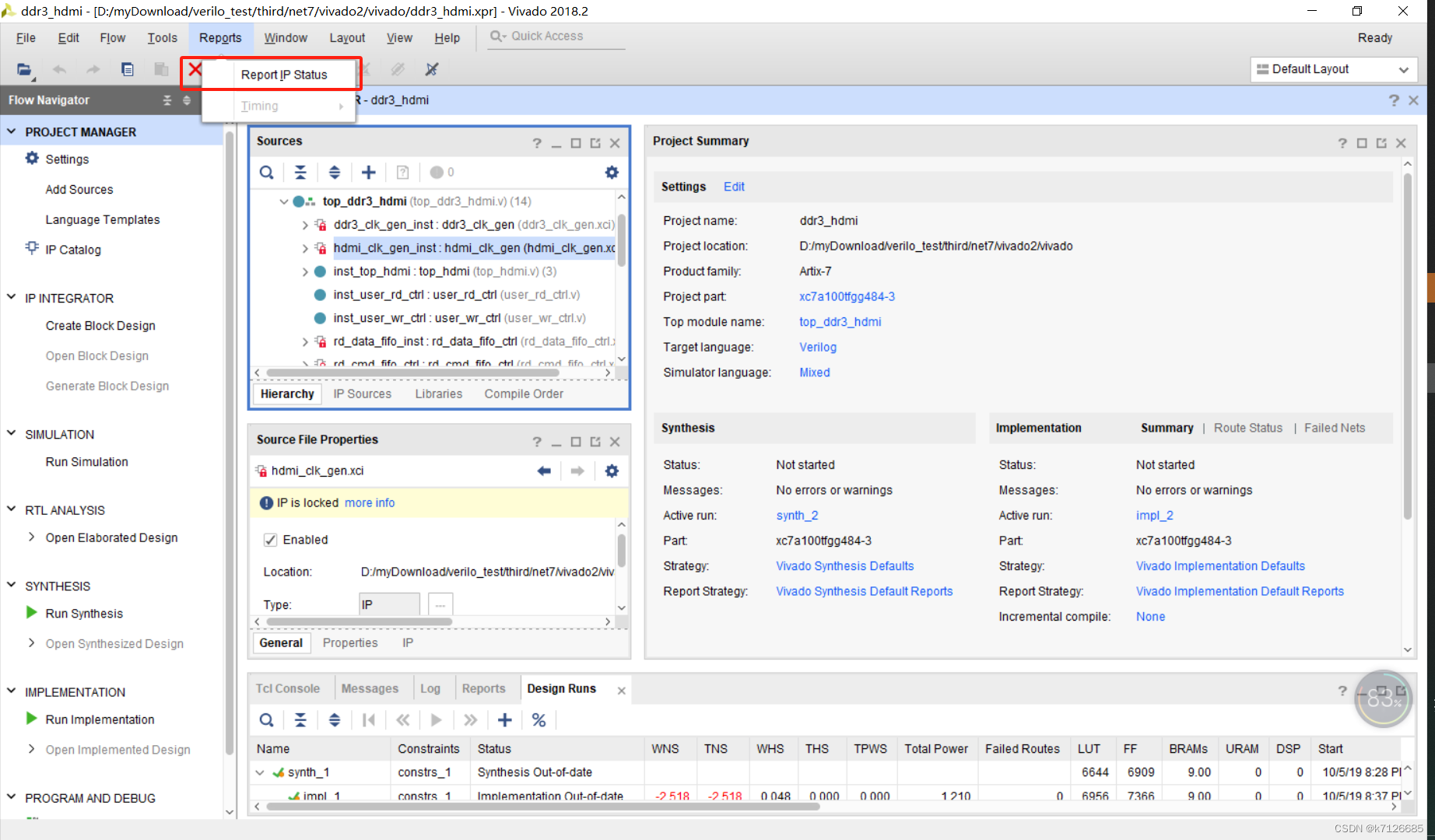1435x840 pixels.
Task: Maximize the Sources panel
Action: tap(576, 143)
